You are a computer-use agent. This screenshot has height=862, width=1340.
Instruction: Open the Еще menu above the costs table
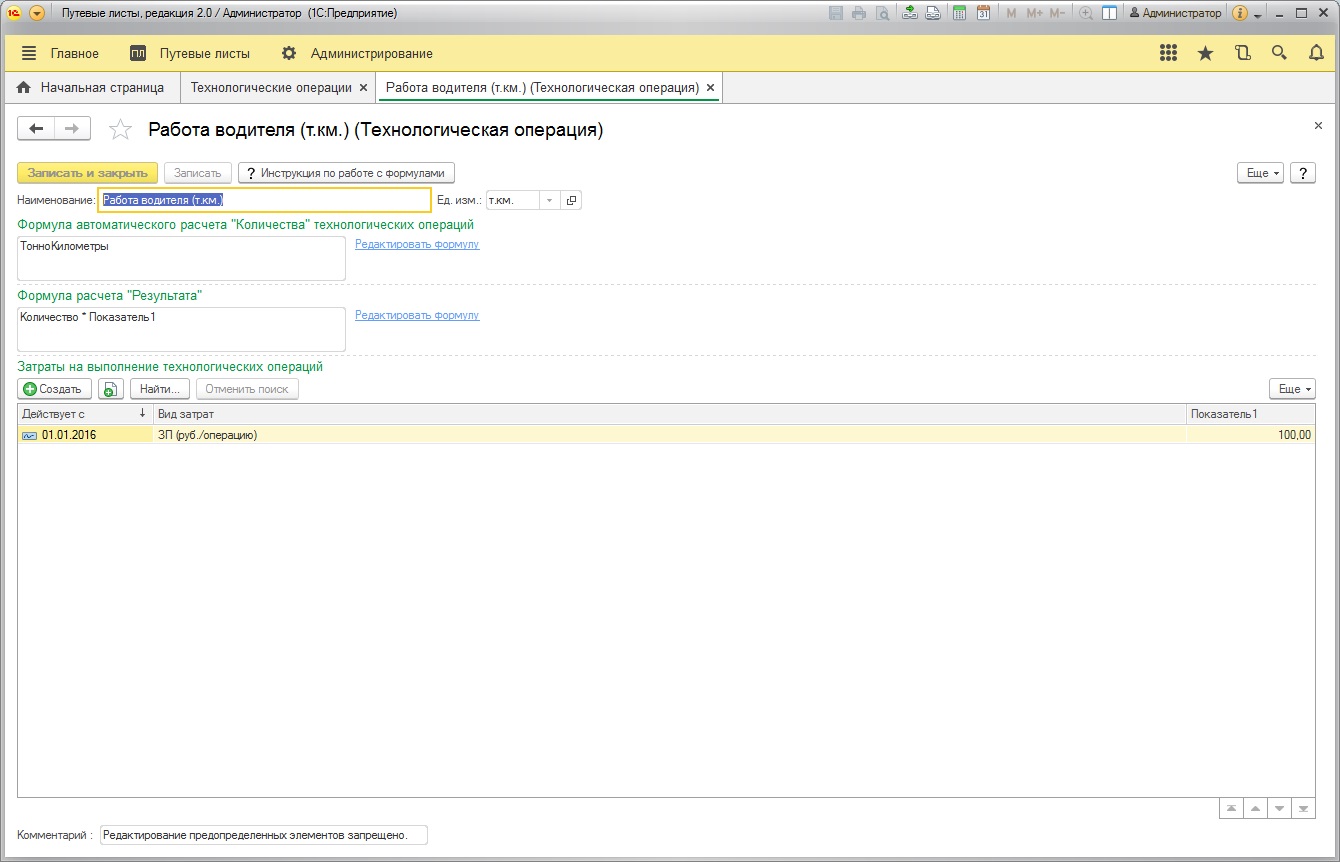coord(1292,389)
